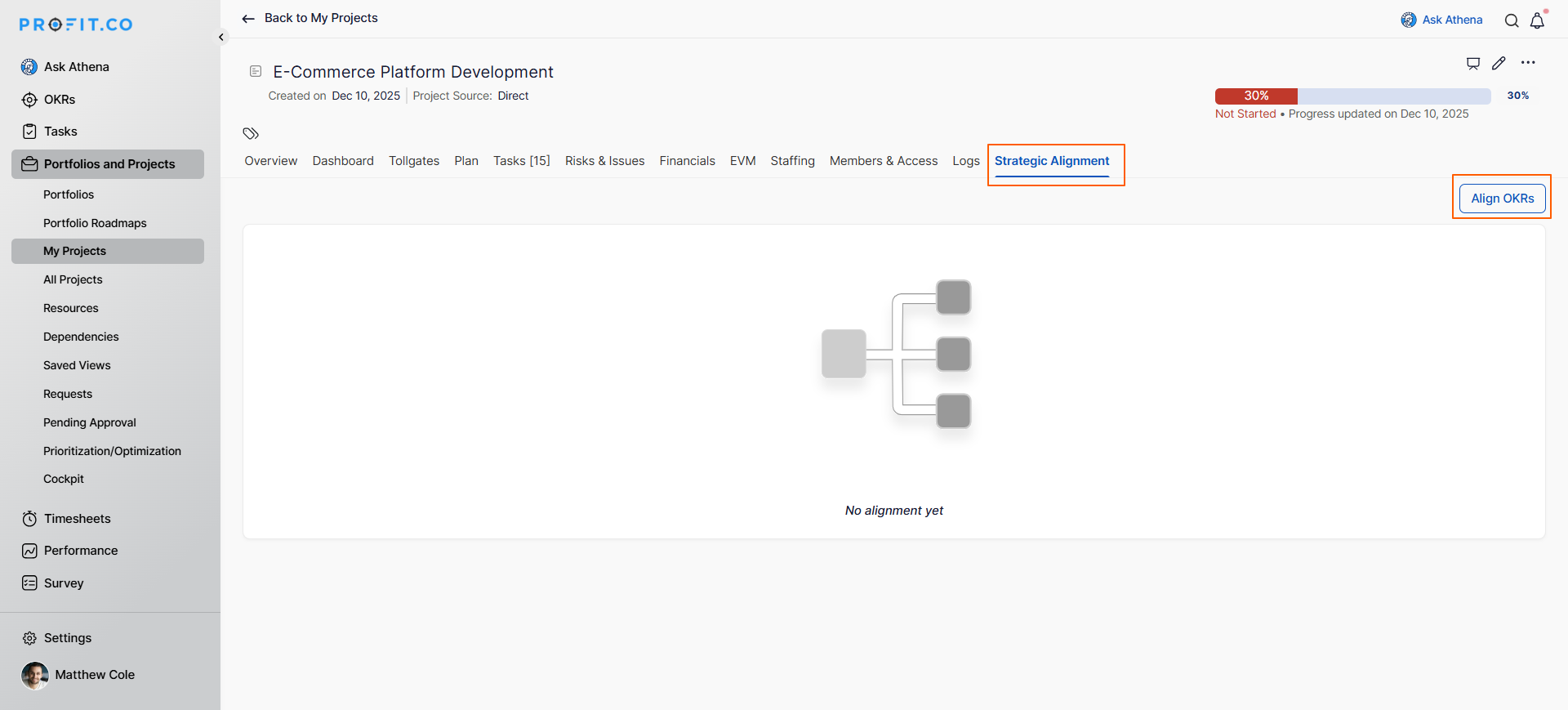Click the Profit.co logo

pyautogui.click(x=76, y=25)
